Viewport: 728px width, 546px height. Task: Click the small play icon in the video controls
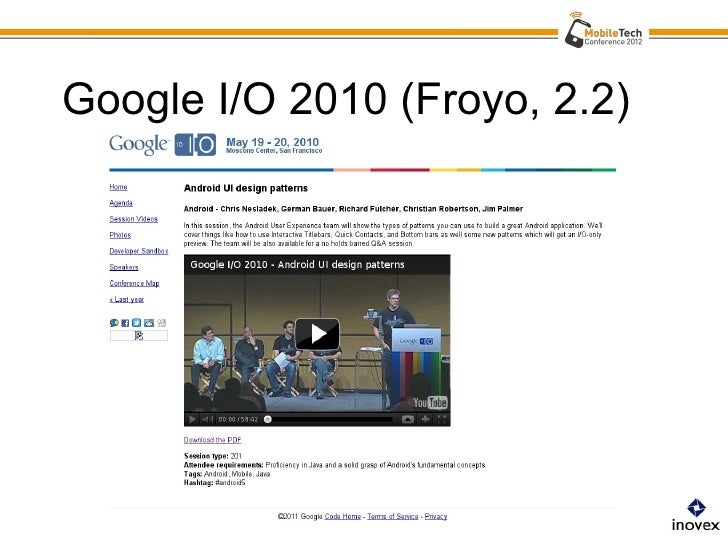pyautogui.click(x=192, y=420)
